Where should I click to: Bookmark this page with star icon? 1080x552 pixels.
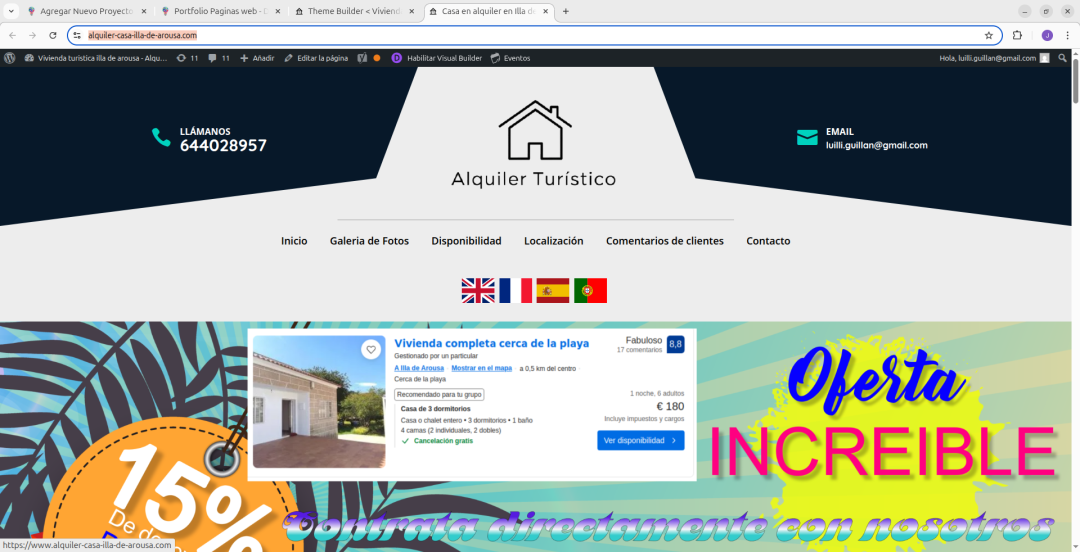tap(988, 35)
